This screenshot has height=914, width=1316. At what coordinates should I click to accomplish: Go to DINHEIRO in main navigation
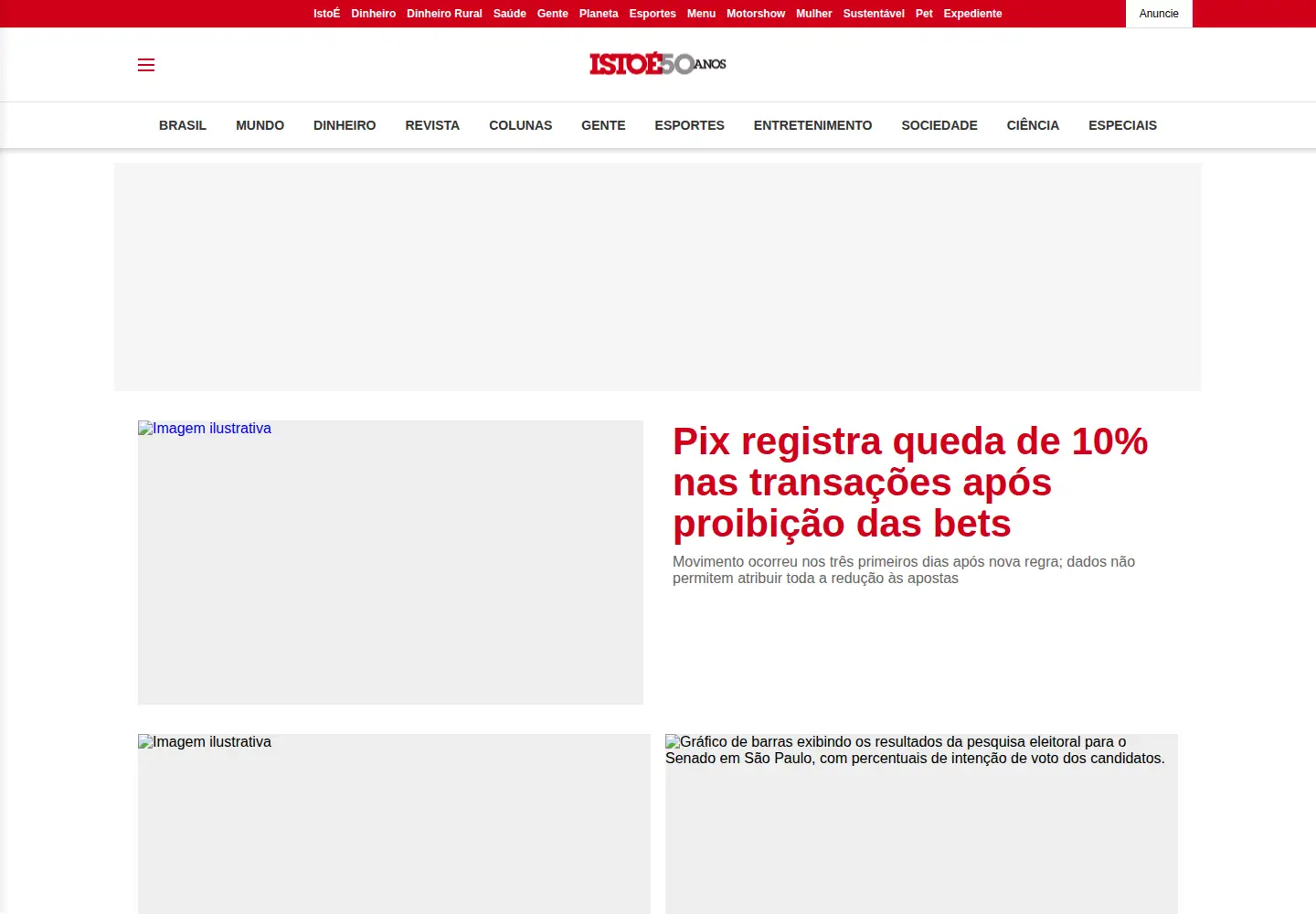(345, 125)
